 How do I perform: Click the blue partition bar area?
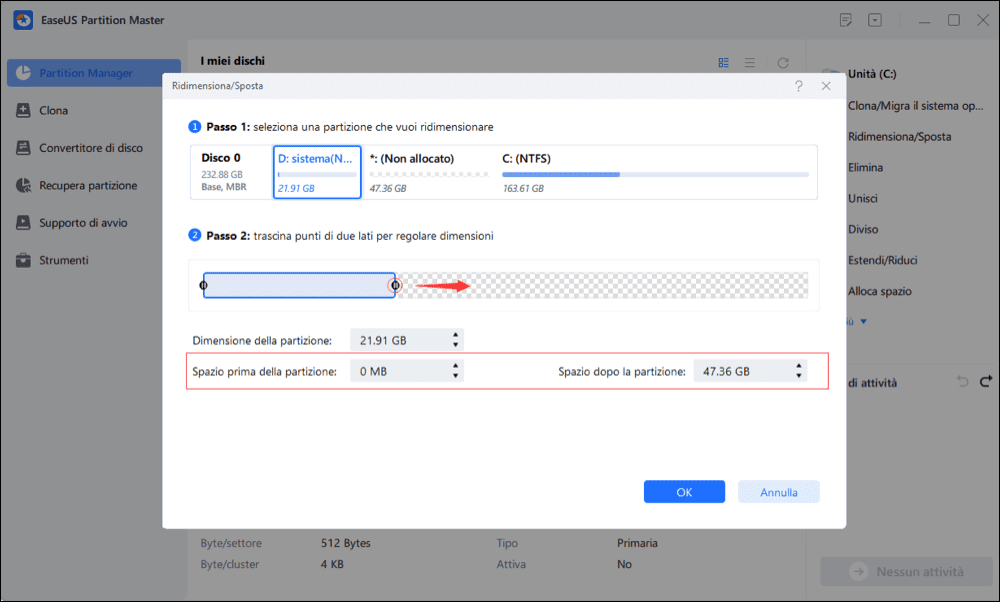(299, 285)
